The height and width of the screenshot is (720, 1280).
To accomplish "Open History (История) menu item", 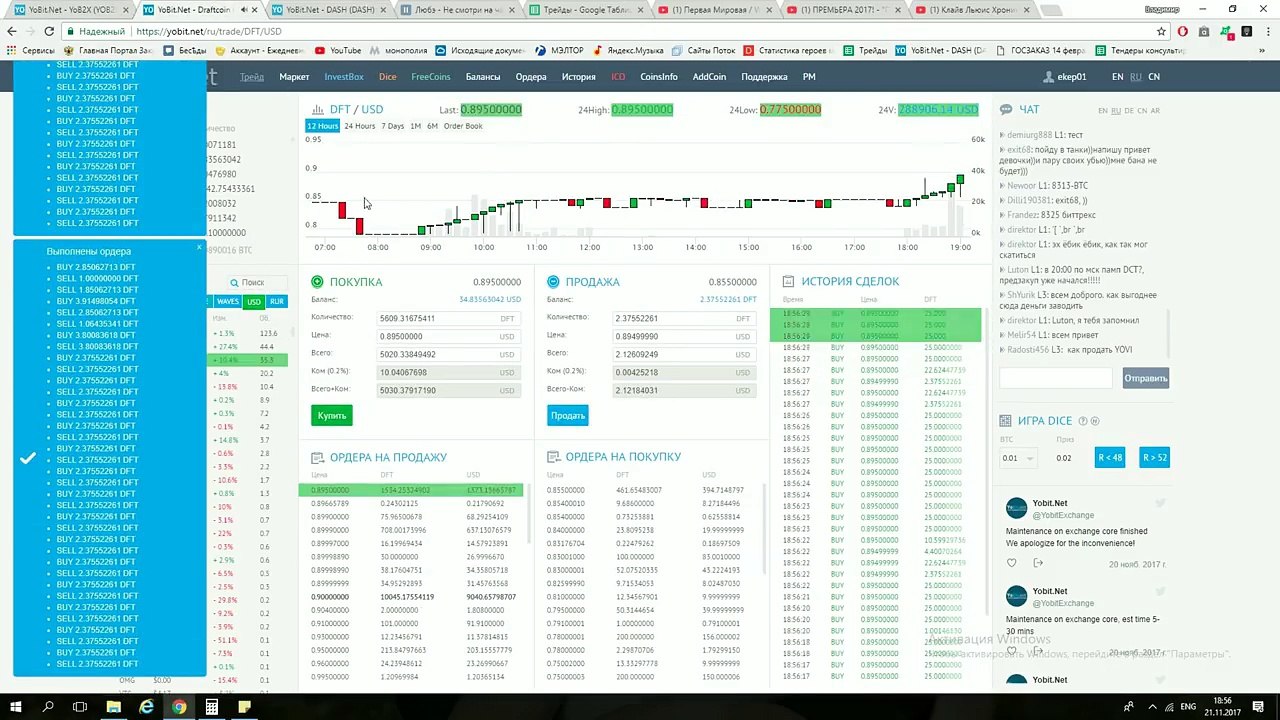I will (578, 77).
